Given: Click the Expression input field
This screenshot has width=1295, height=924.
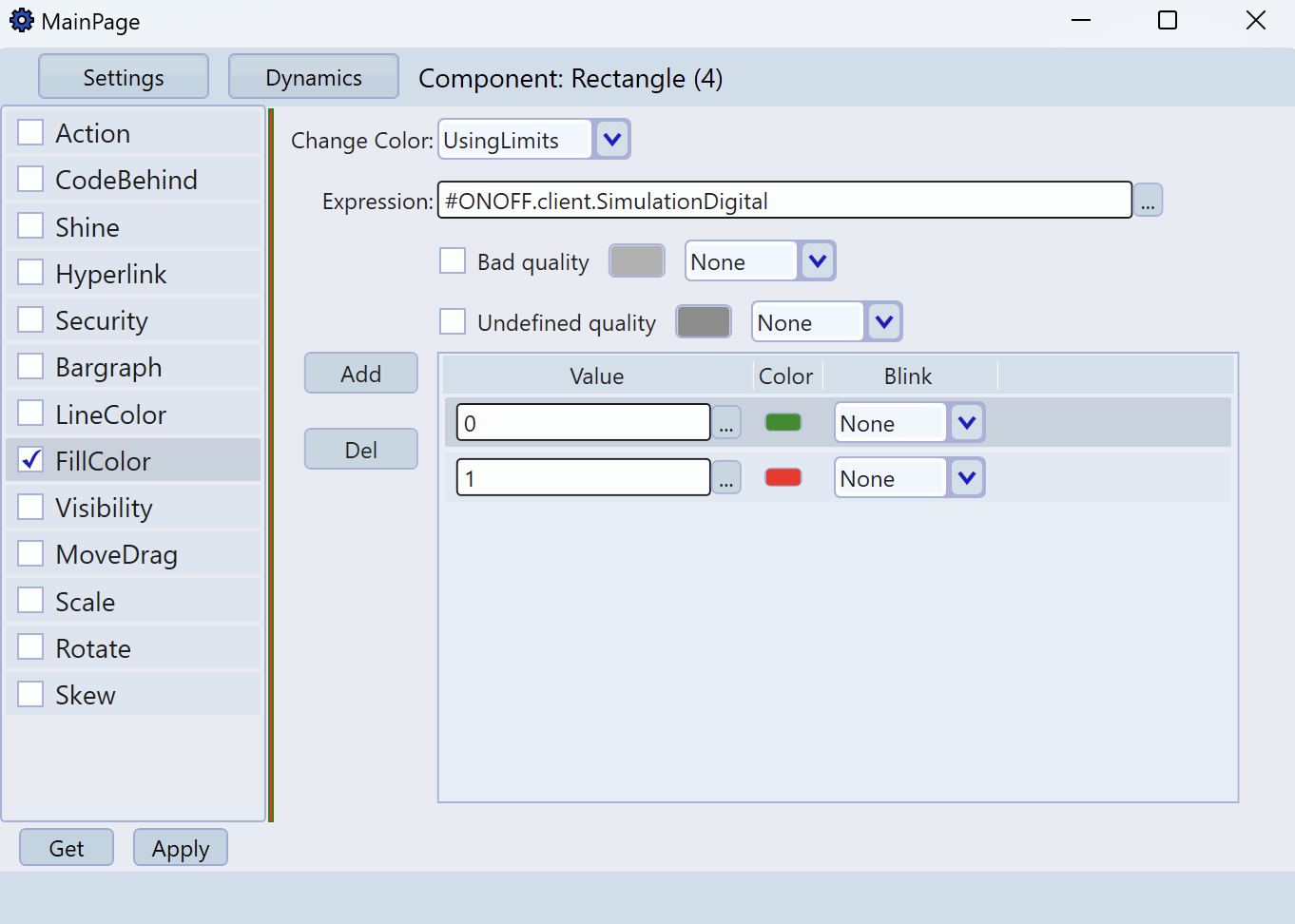Looking at the screenshot, I should click(x=784, y=201).
